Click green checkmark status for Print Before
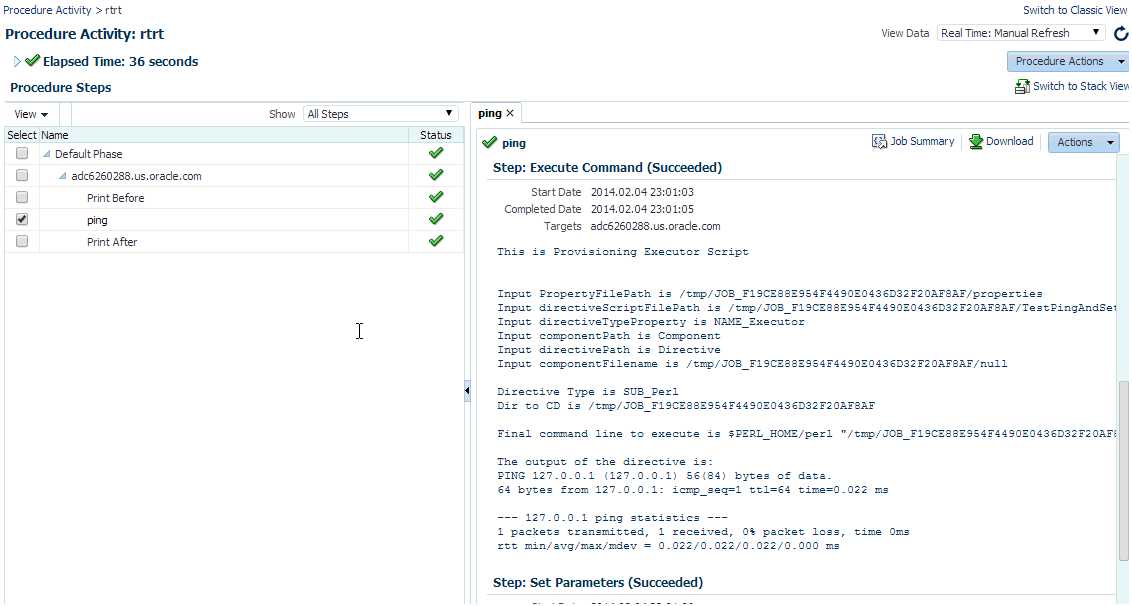The height and width of the screenshot is (606, 1132). coord(436,197)
